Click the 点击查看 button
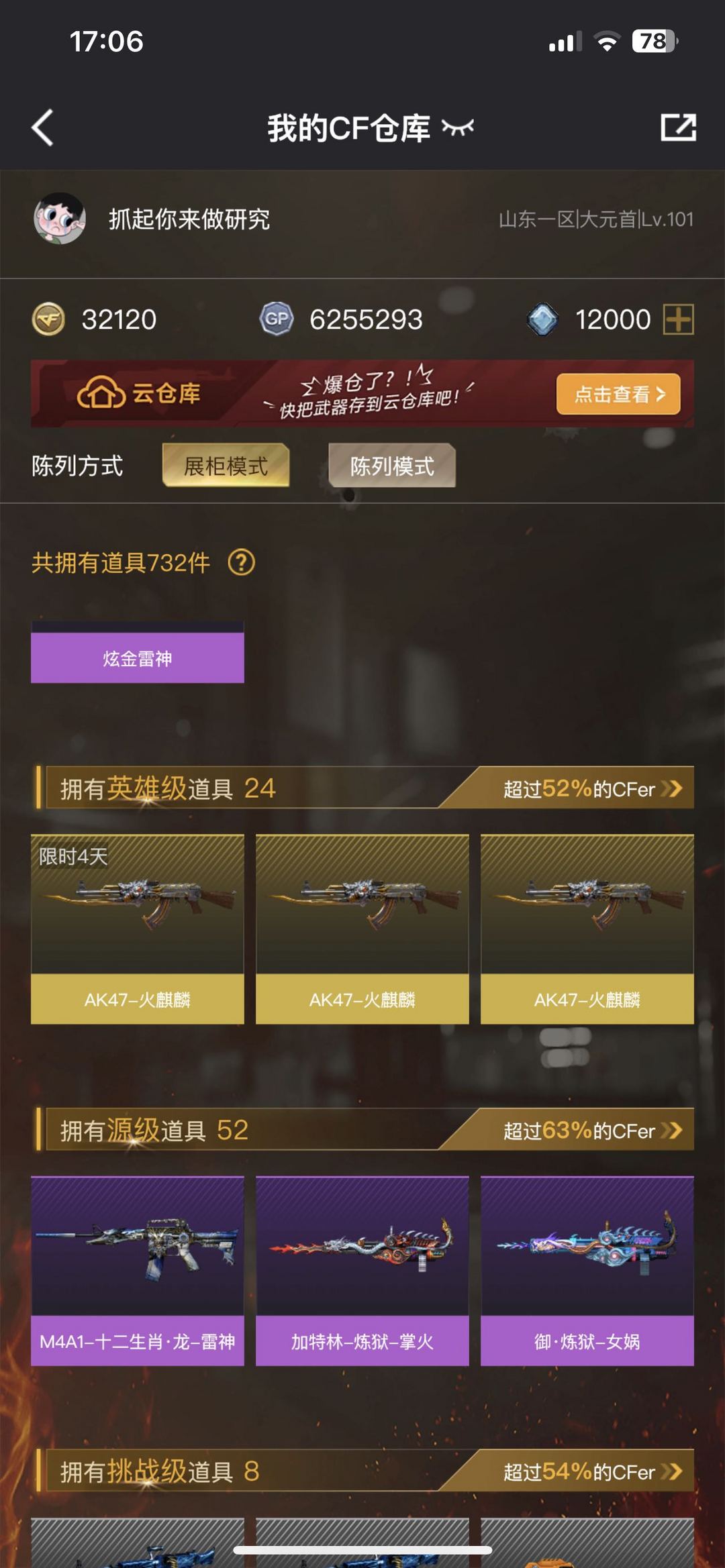Viewport: 725px width, 1568px height. point(618,394)
